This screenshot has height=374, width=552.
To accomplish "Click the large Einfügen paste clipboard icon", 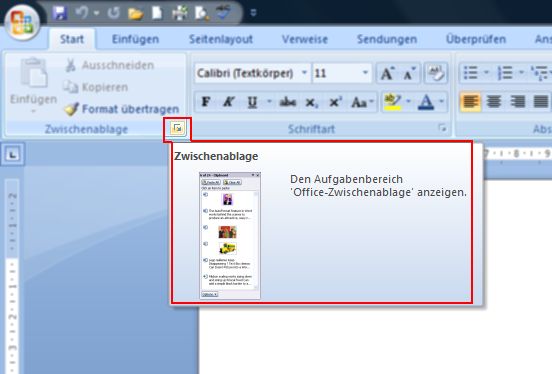I will (34, 73).
